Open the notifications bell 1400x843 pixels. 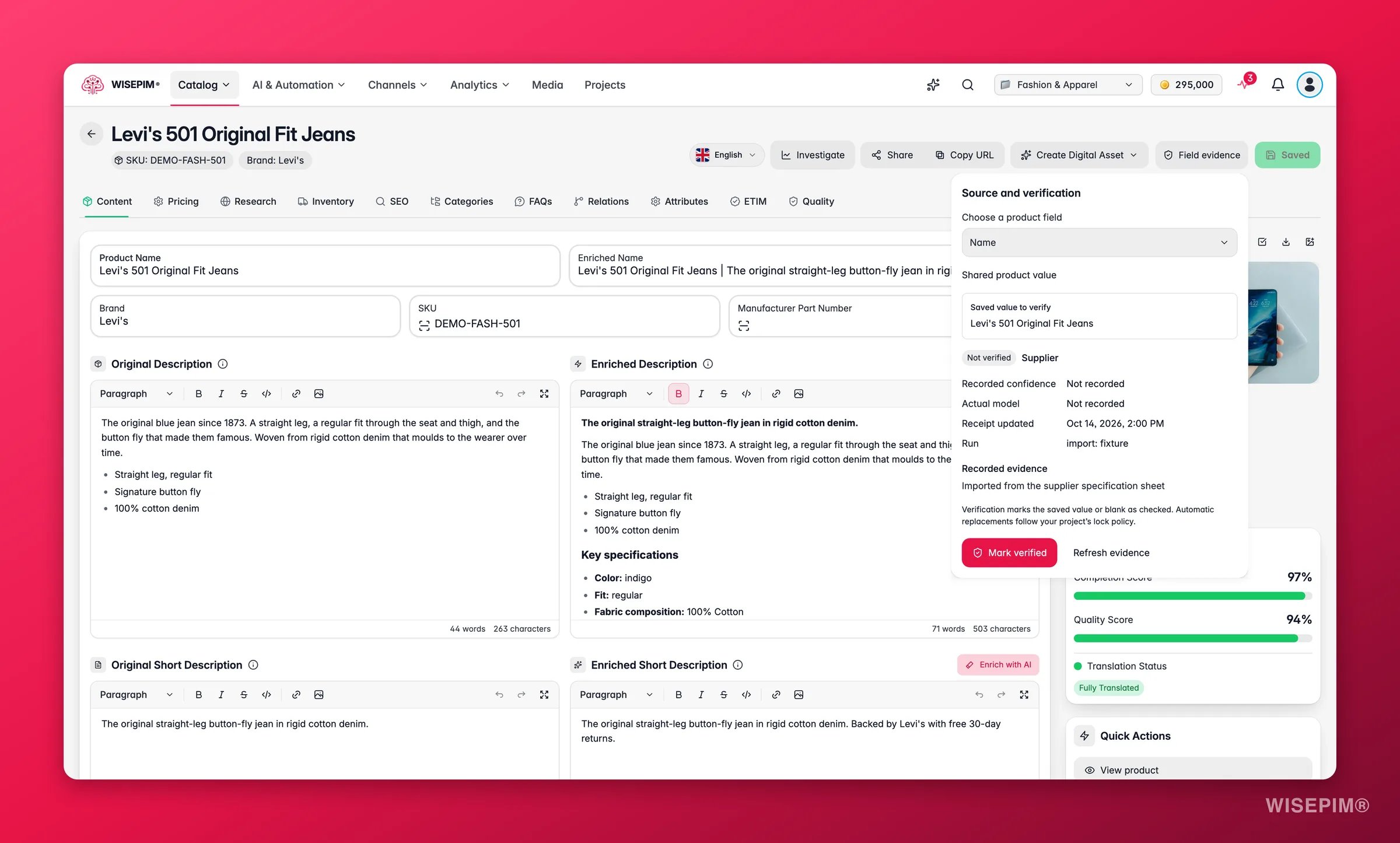tap(1277, 85)
